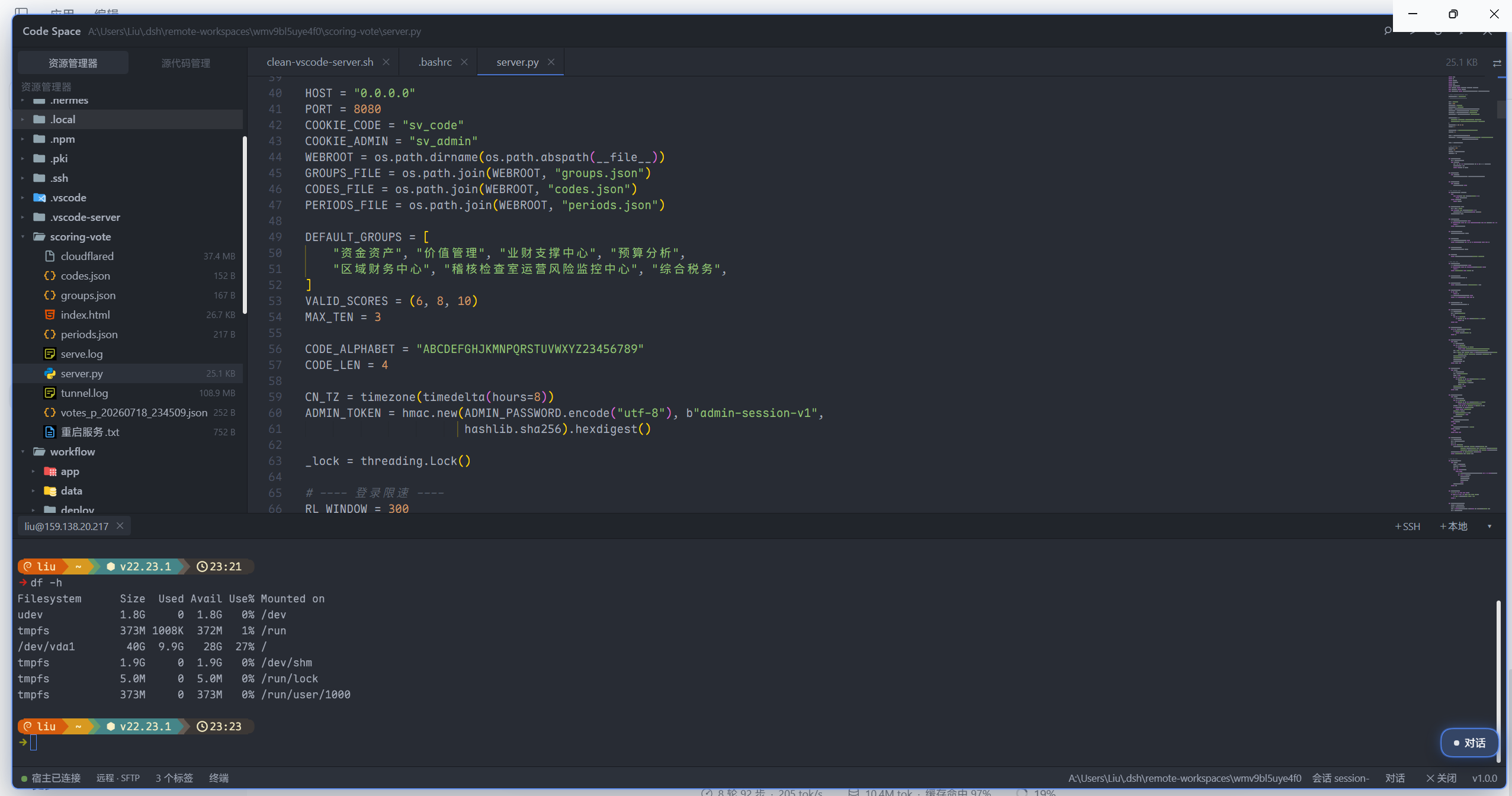Screen dimensions: 1512x796
Task: Close the server.py editor tab
Action: click(551, 62)
